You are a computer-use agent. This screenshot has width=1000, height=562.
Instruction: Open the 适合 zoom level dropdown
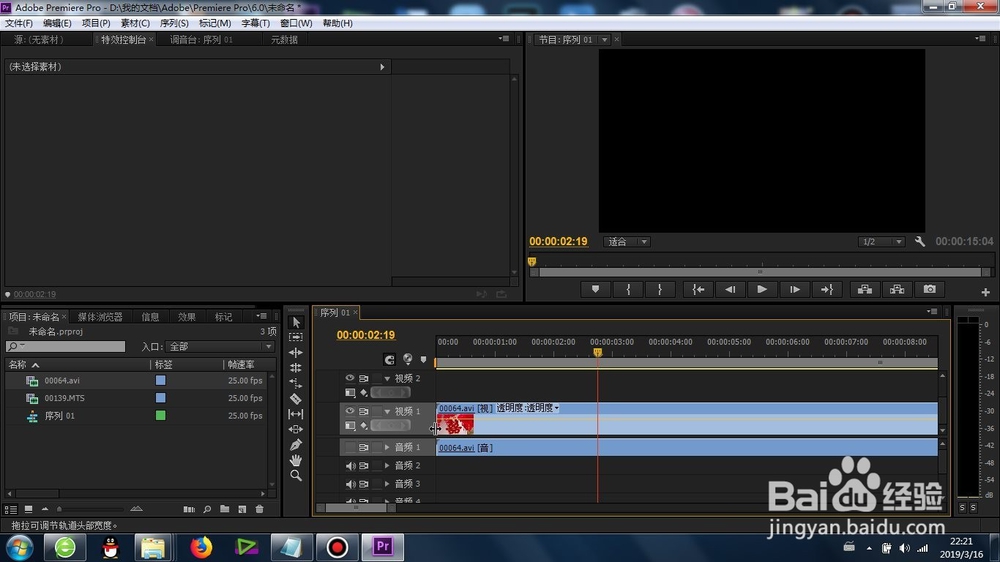click(626, 242)
